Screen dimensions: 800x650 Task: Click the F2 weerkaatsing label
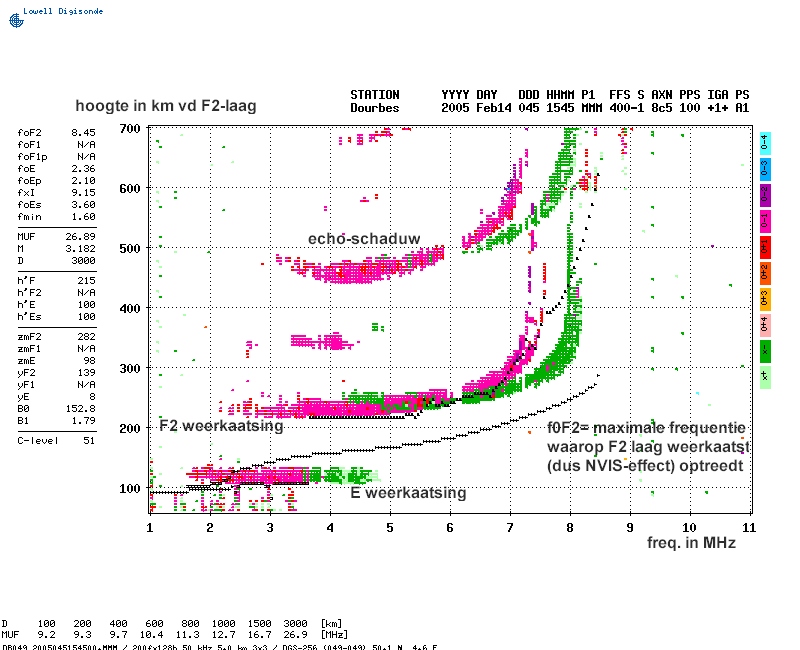(221, 426)
